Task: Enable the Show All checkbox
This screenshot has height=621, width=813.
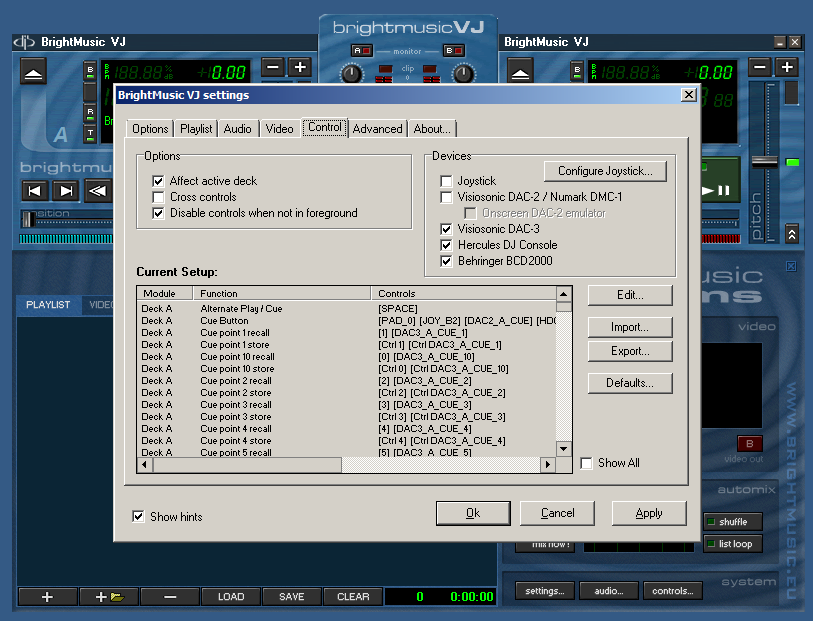Action: (586, 463)
